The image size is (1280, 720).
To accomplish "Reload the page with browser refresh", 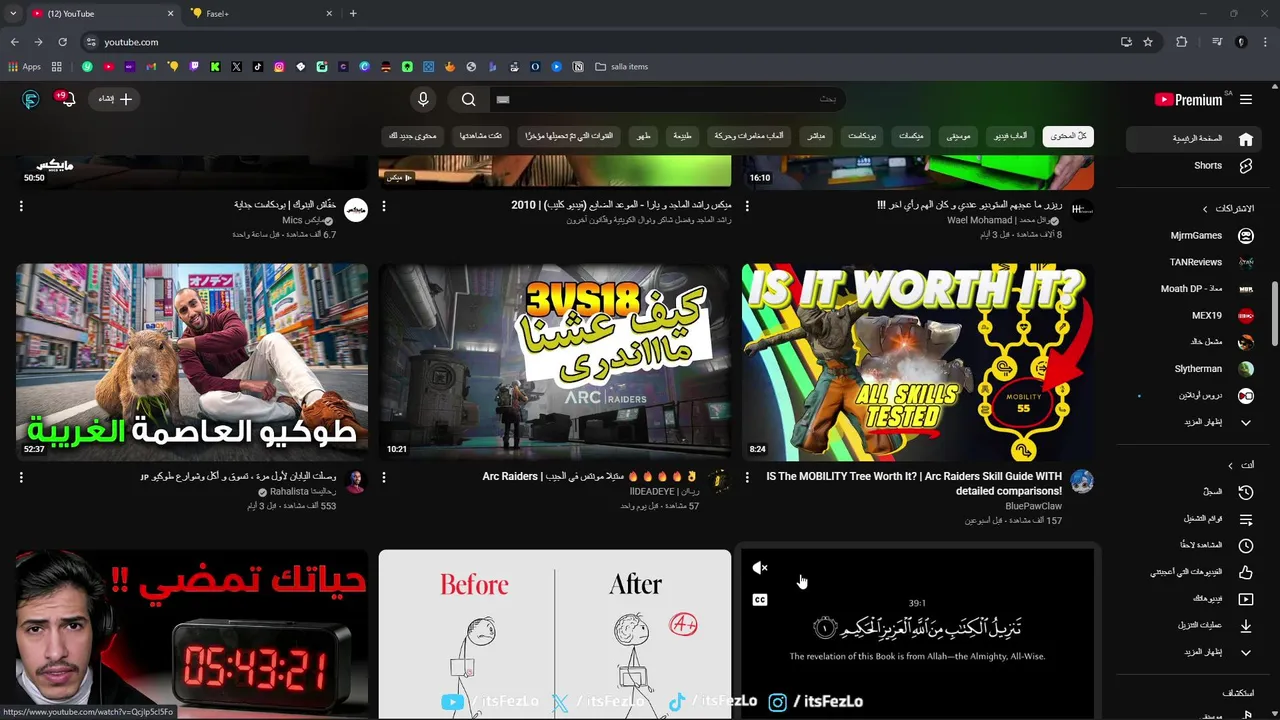I will pos(62,42).
